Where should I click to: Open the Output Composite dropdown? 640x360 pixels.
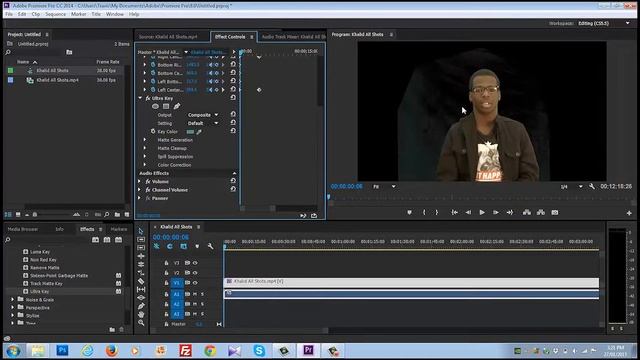(203, 115)
